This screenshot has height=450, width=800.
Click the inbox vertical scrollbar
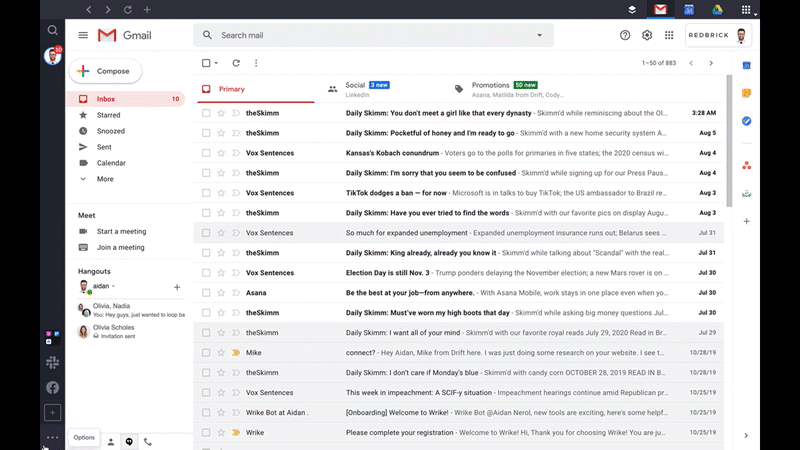click(x=729, y=141)
